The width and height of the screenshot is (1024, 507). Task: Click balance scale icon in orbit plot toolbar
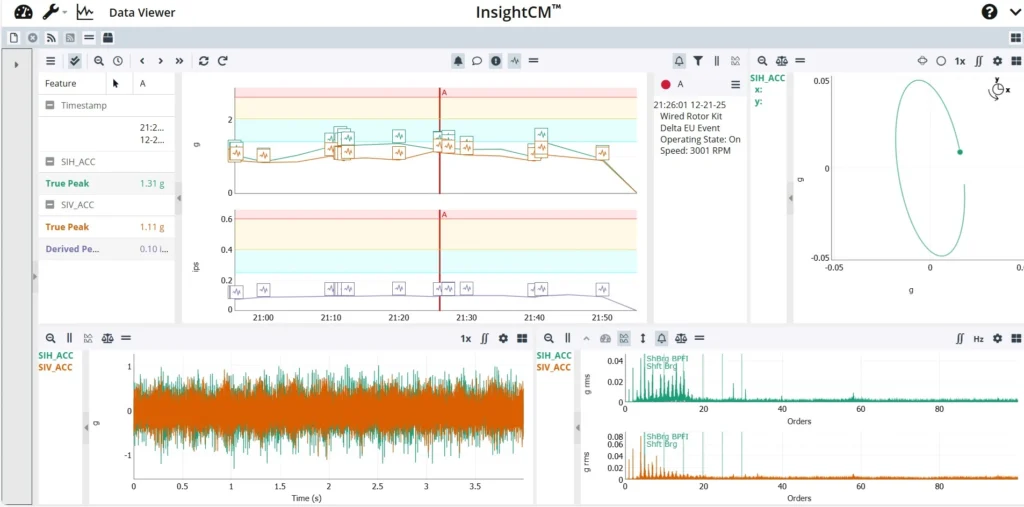pos(781,61)
